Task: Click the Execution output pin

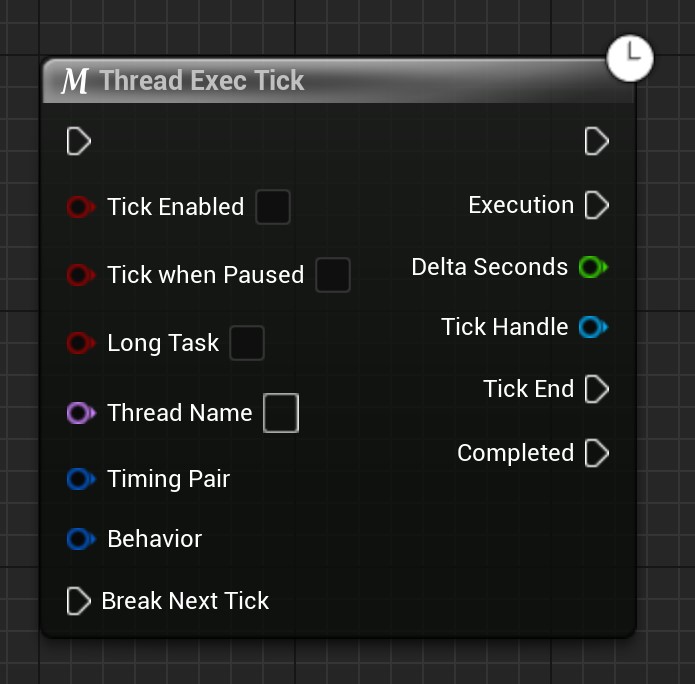Action: tap(597, 205)
